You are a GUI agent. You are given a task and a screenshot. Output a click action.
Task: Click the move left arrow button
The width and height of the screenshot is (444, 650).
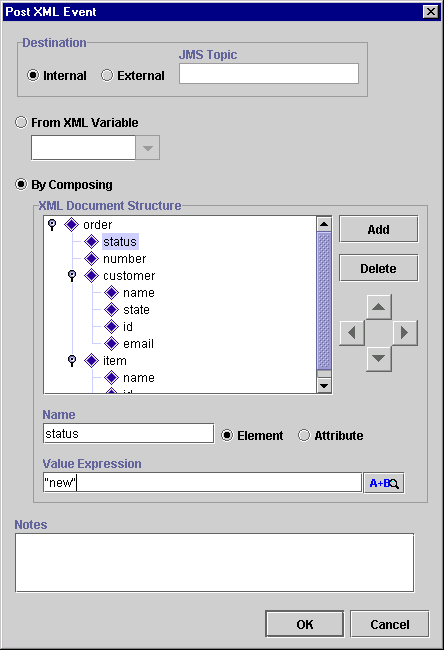[352, 332]
